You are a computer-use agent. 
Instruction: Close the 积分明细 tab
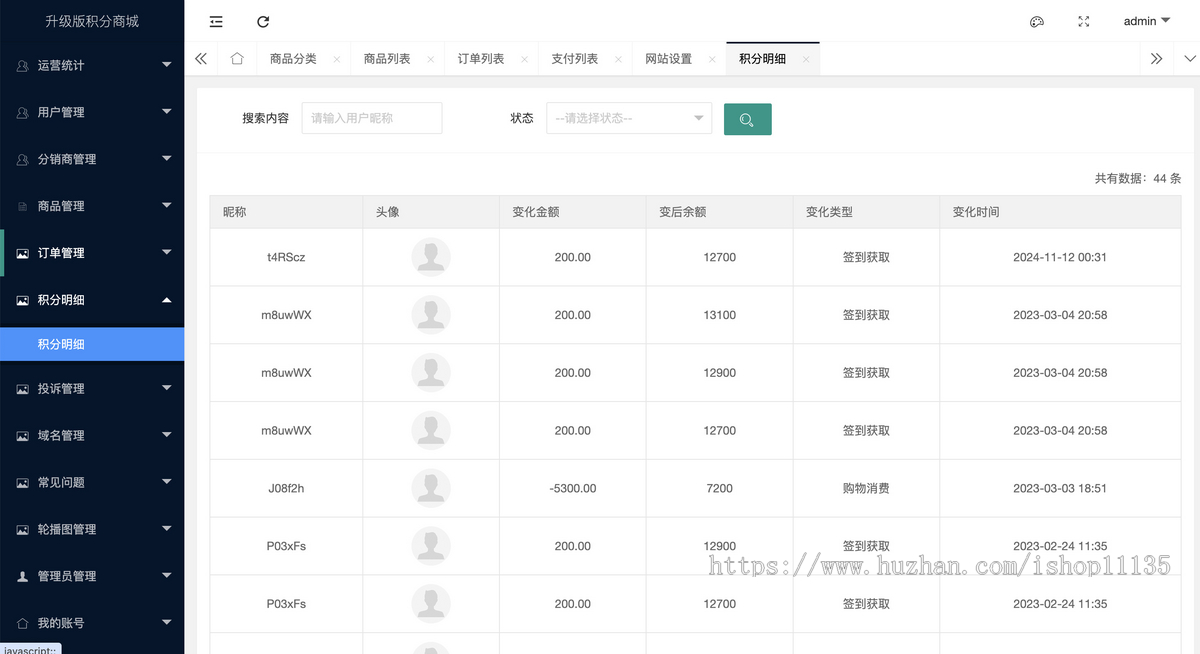point(806,59)
